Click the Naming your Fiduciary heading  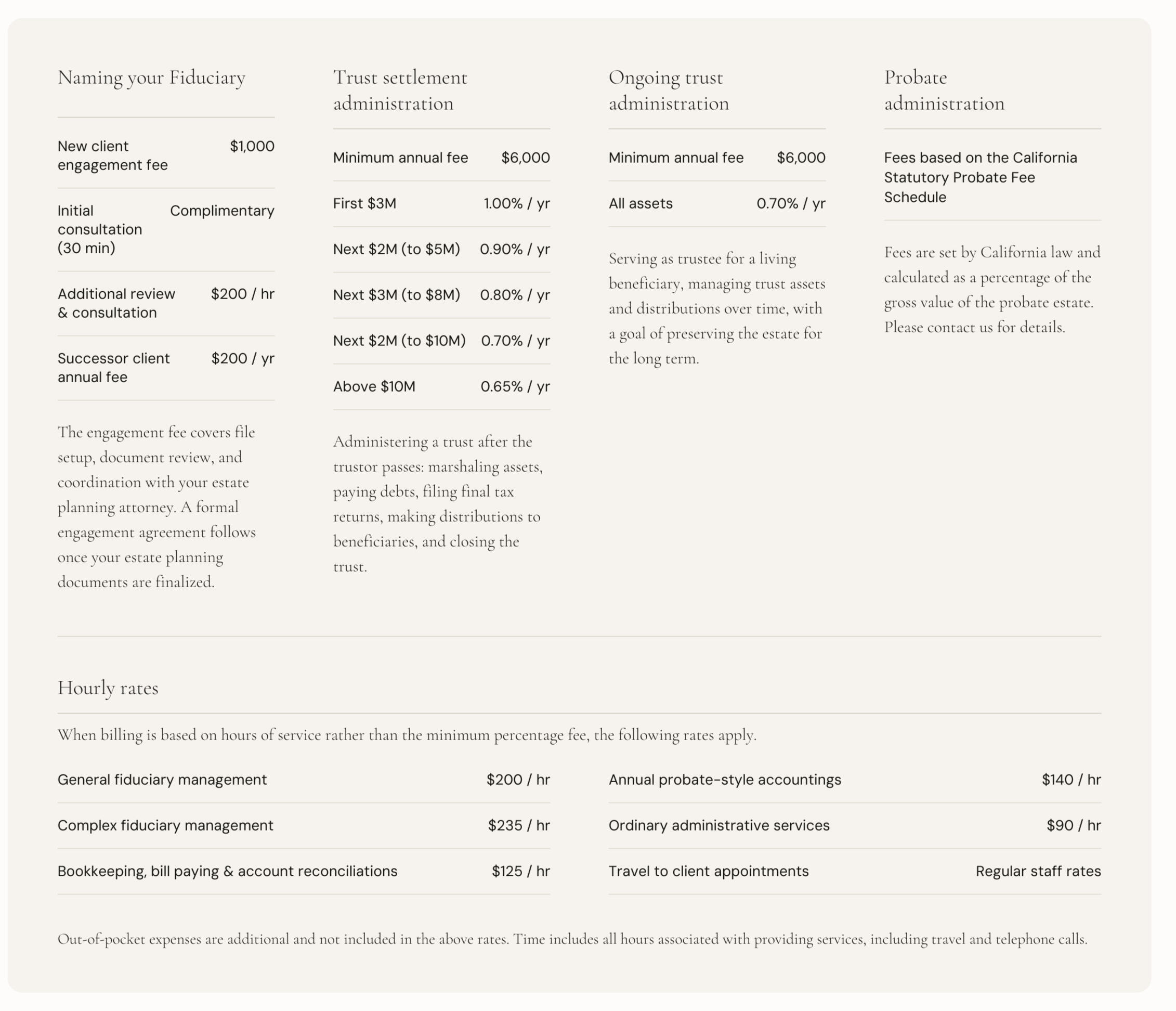(x=151, y=78)
